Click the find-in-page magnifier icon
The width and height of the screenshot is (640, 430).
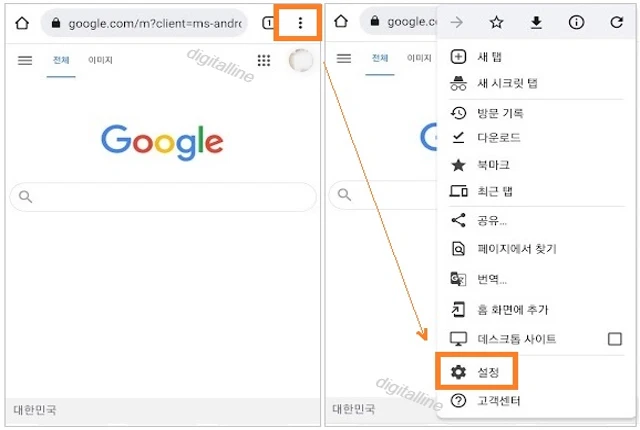tap(458, 248)
